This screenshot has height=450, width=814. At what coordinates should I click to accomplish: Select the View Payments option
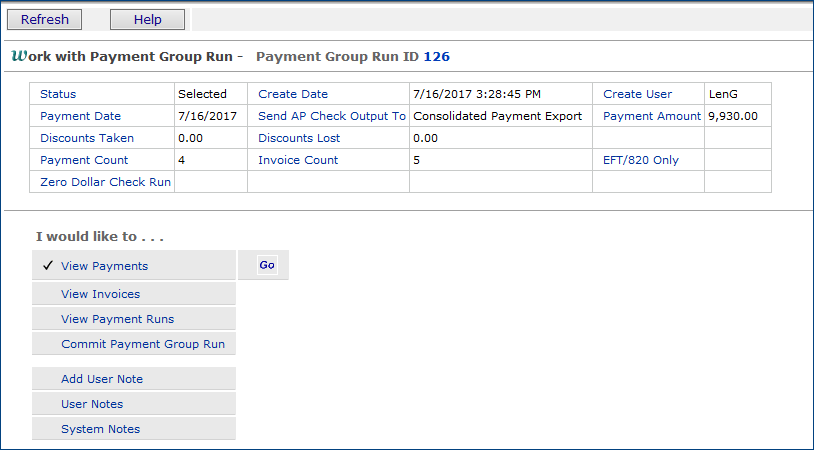click(104, 266)
